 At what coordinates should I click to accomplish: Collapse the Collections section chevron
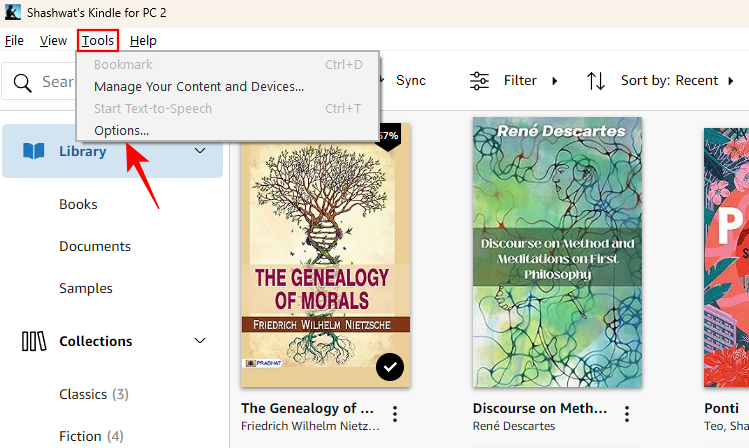[200, 341]
